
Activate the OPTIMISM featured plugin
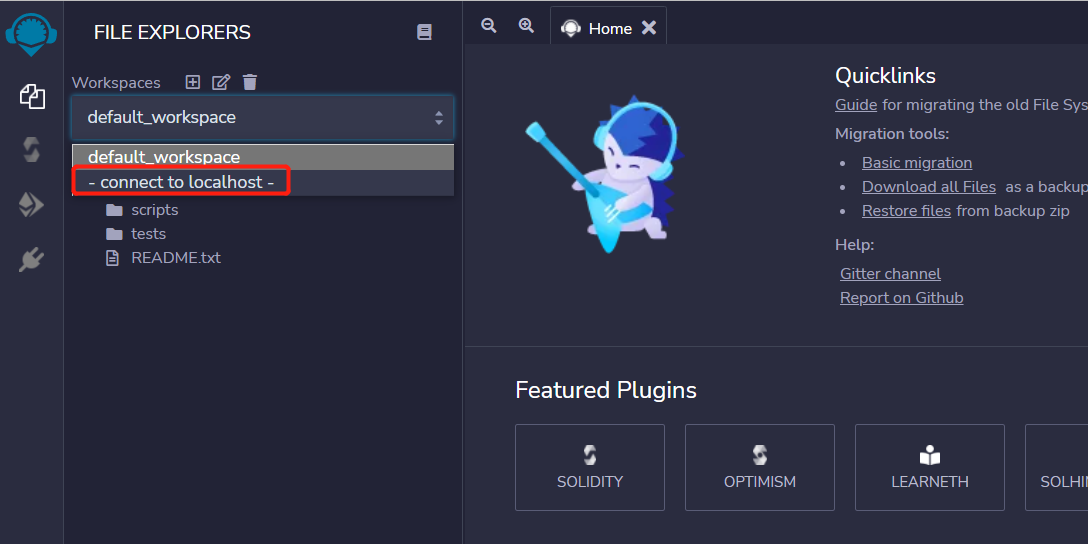(x=760, y=468)
